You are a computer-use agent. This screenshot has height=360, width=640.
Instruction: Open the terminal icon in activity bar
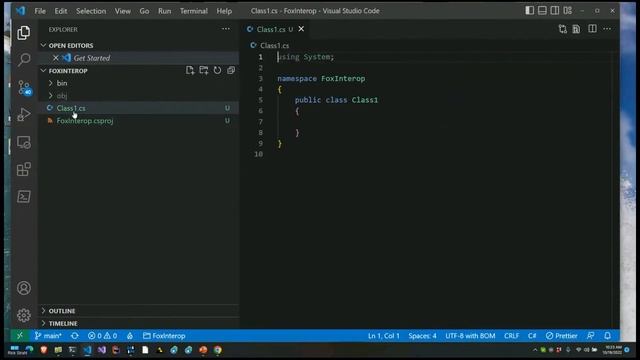24,197
